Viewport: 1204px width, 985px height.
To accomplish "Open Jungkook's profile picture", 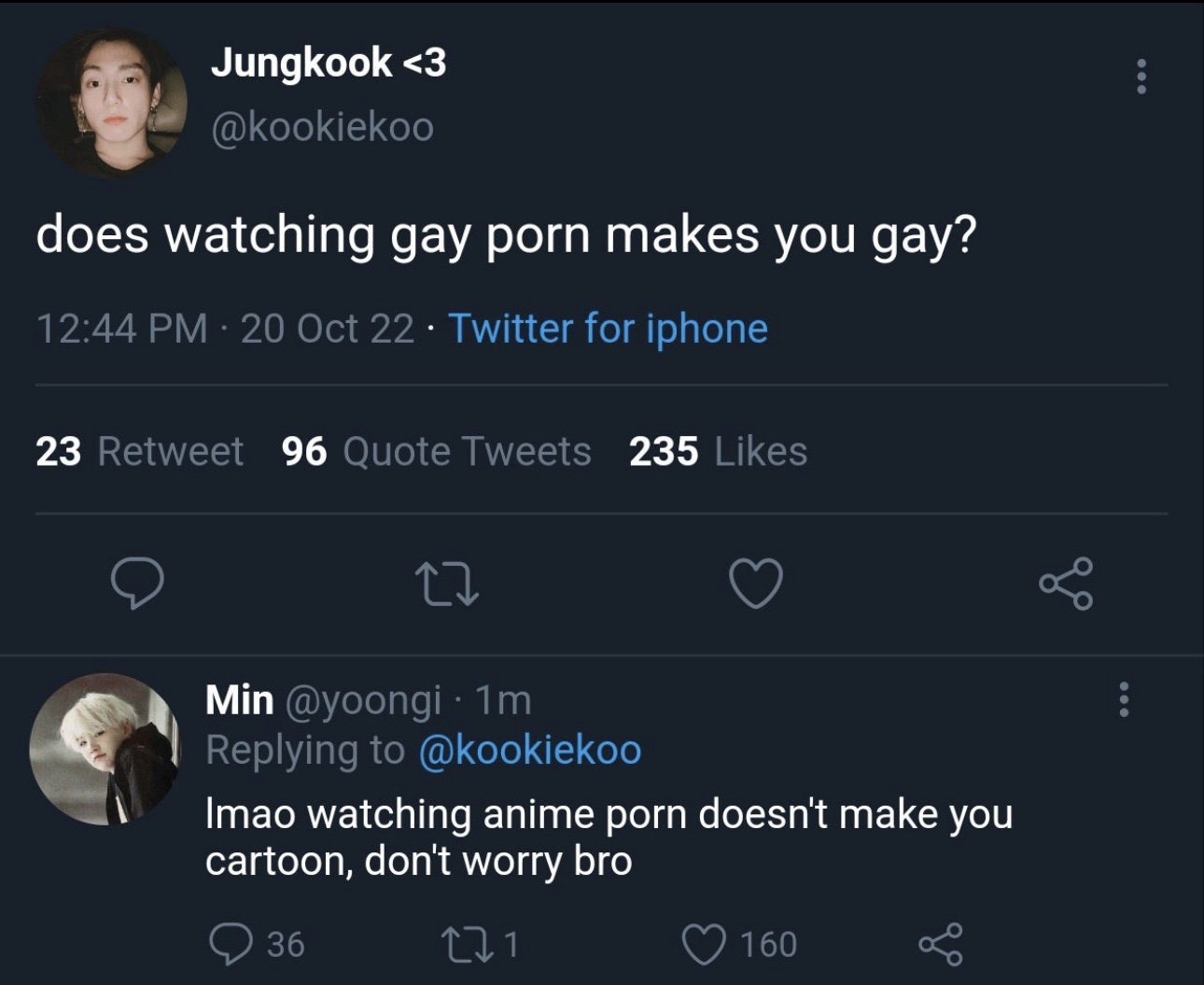I will [x=112, y=103].
